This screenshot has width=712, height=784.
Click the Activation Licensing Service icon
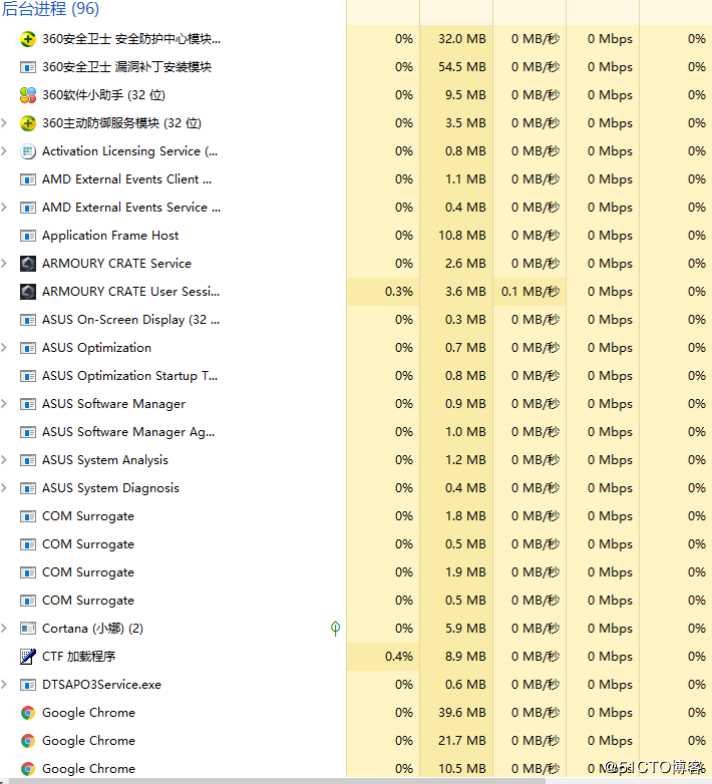click(28, 151)
